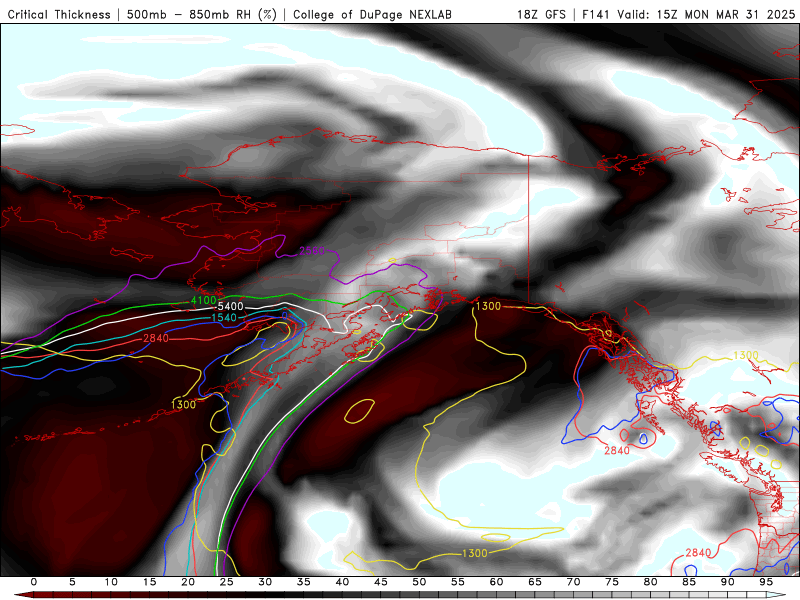Viewport: 800px width, 600px height.
Task: Click the "10" value on the color scale
Action: 111,582
